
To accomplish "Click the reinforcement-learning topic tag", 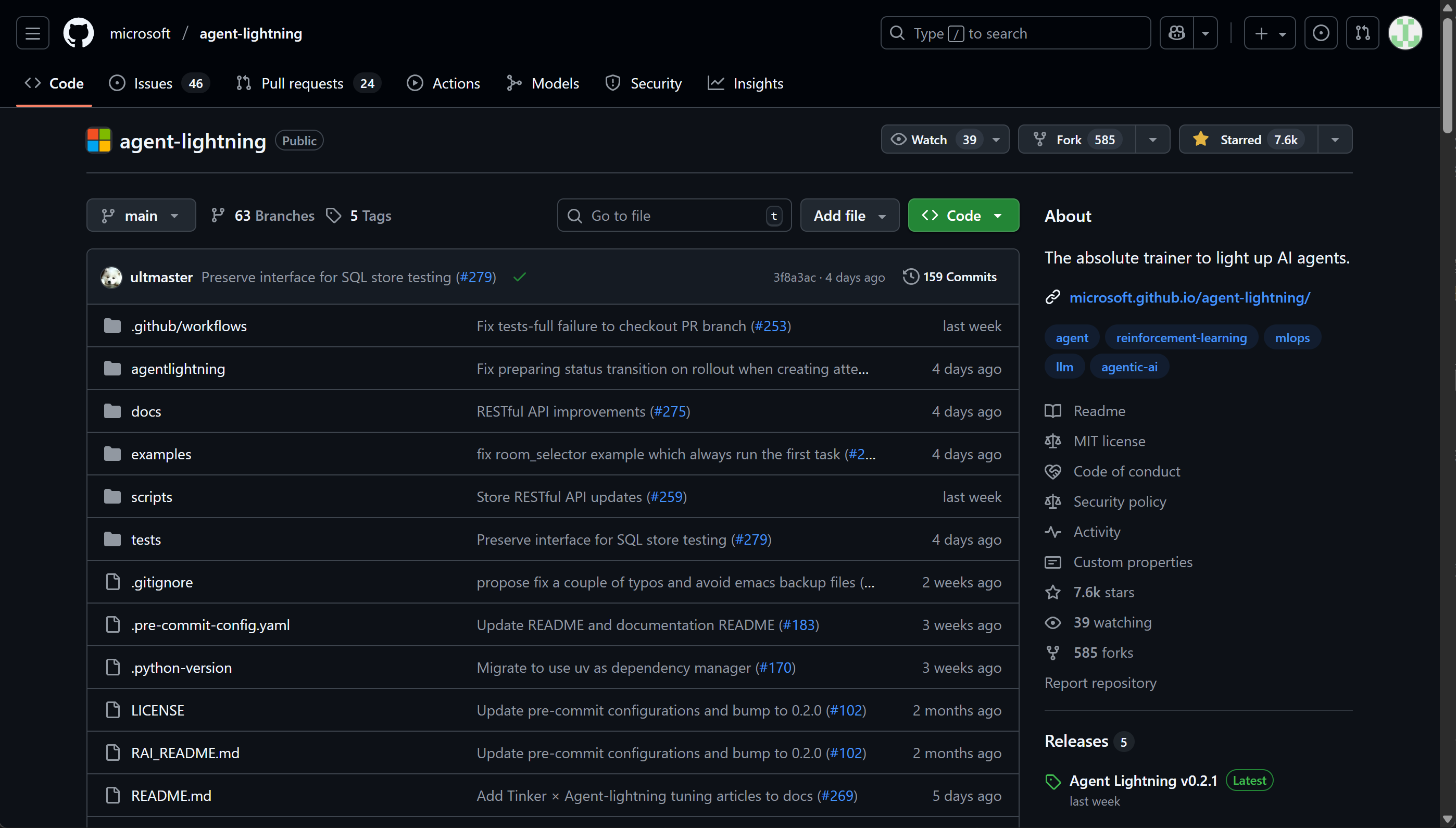I will coord(1181,338).
